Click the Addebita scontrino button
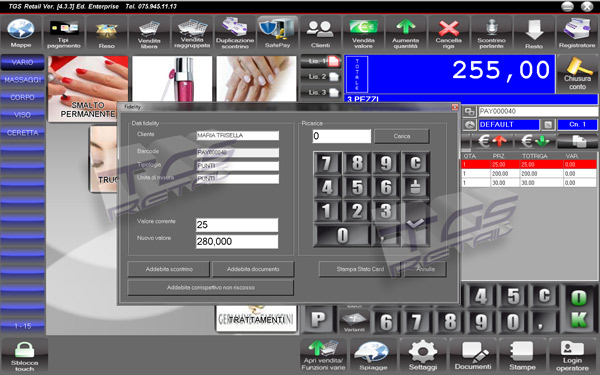 (x=168, y=269)
